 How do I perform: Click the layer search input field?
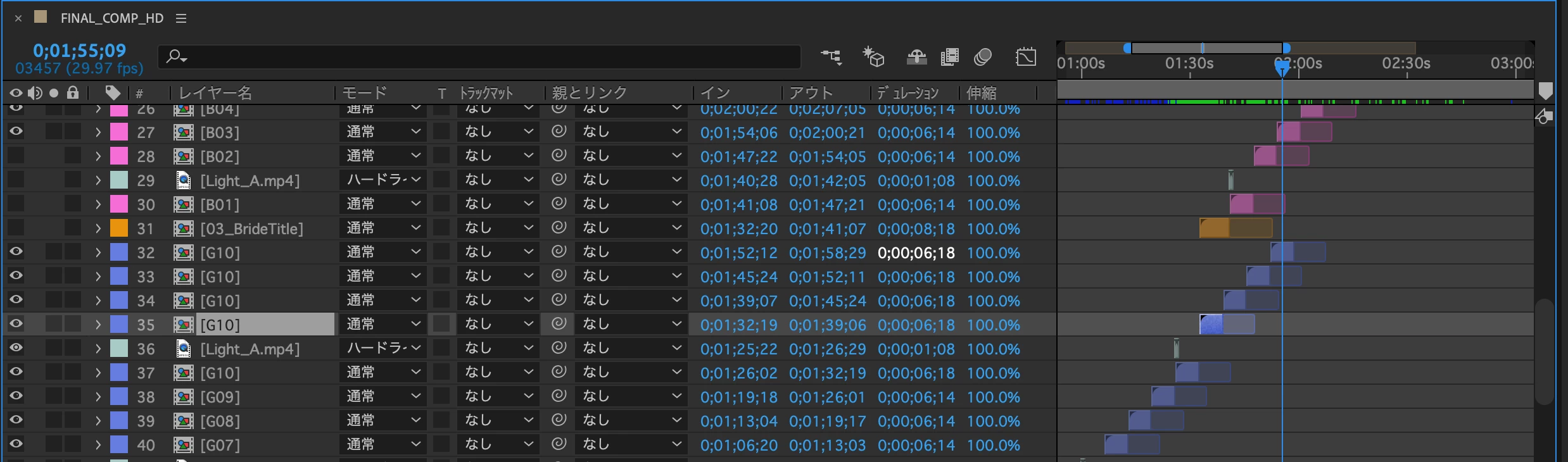coord(479,57)
